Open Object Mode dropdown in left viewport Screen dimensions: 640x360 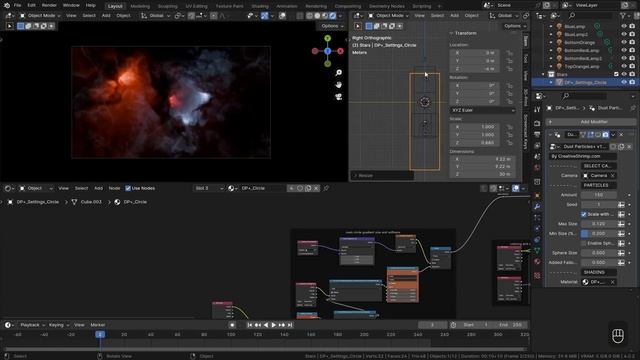click(40, 16)
